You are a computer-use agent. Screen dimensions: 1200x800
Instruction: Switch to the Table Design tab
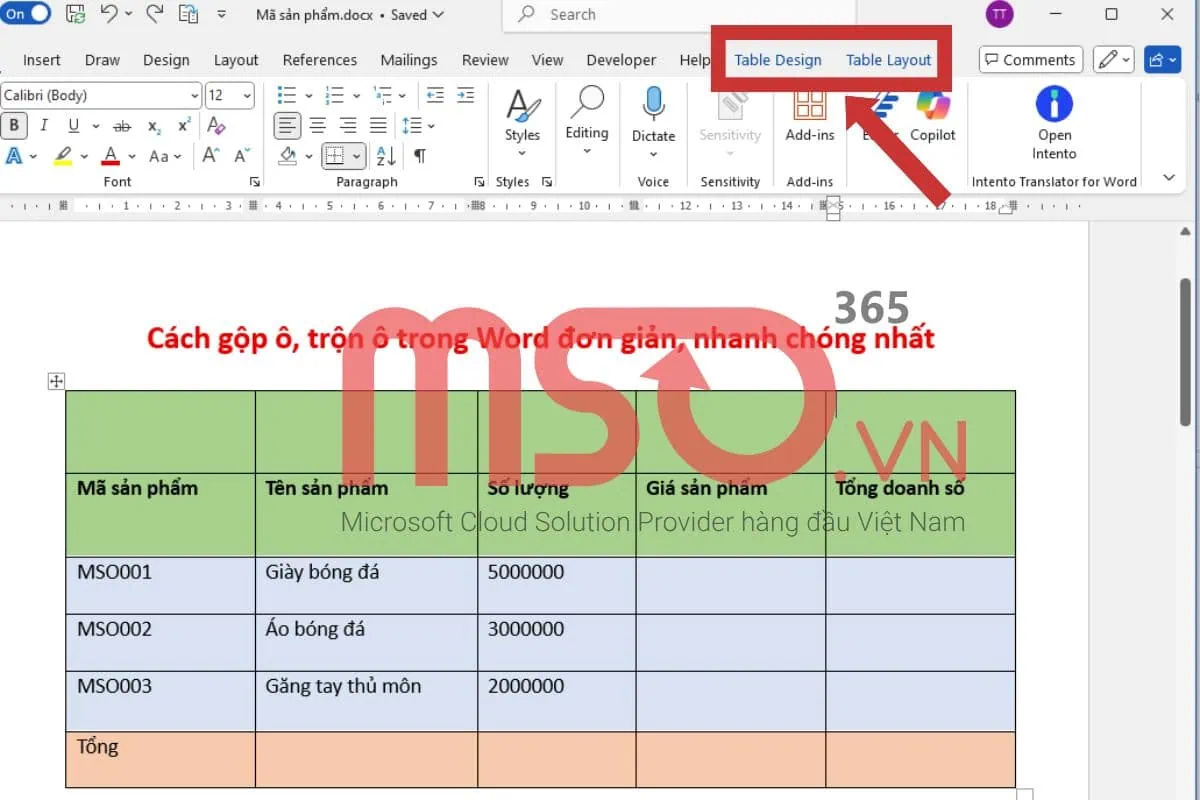778,60
